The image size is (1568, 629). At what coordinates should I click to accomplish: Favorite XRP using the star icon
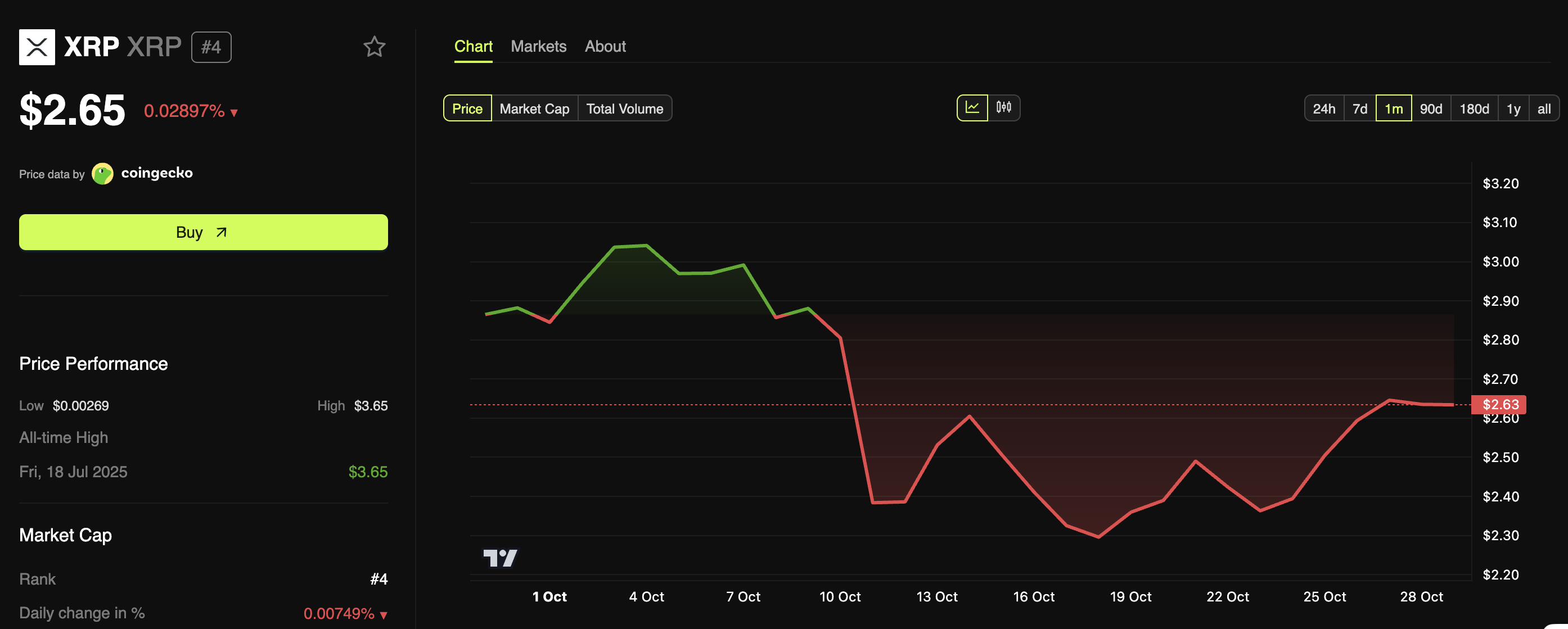coord(375,46)
